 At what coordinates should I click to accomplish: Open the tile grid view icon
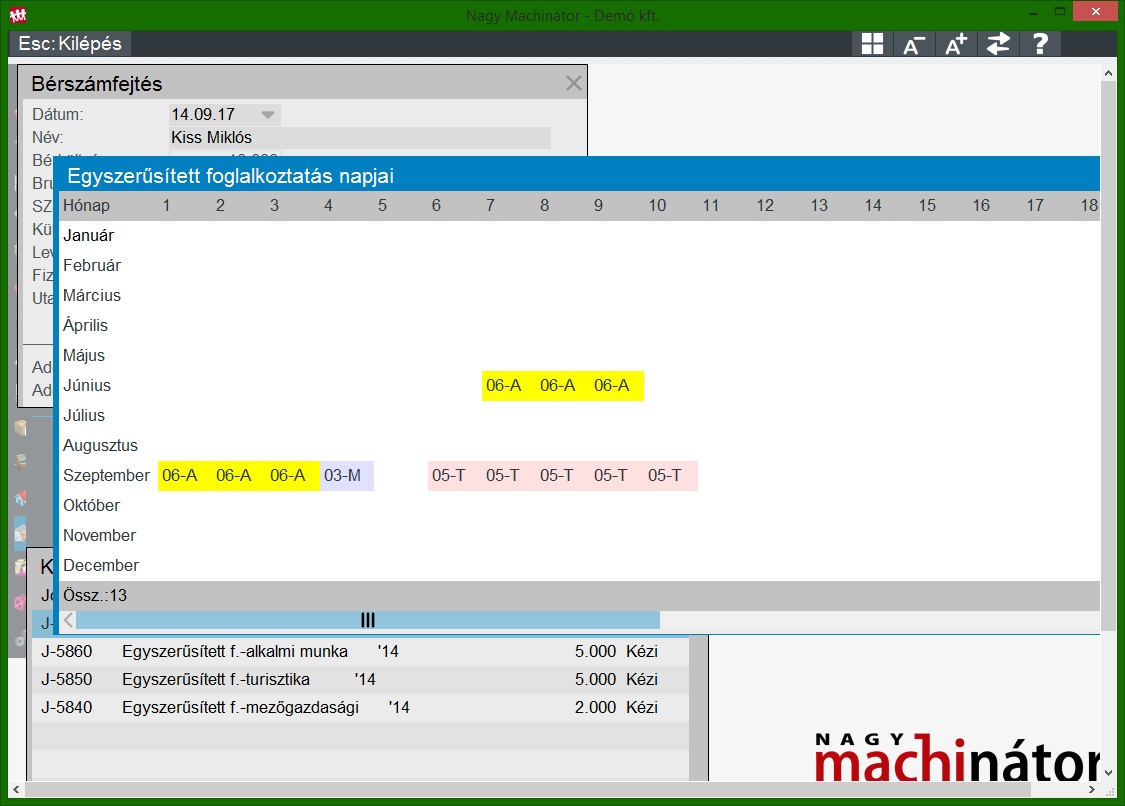[x=872, y=44]
